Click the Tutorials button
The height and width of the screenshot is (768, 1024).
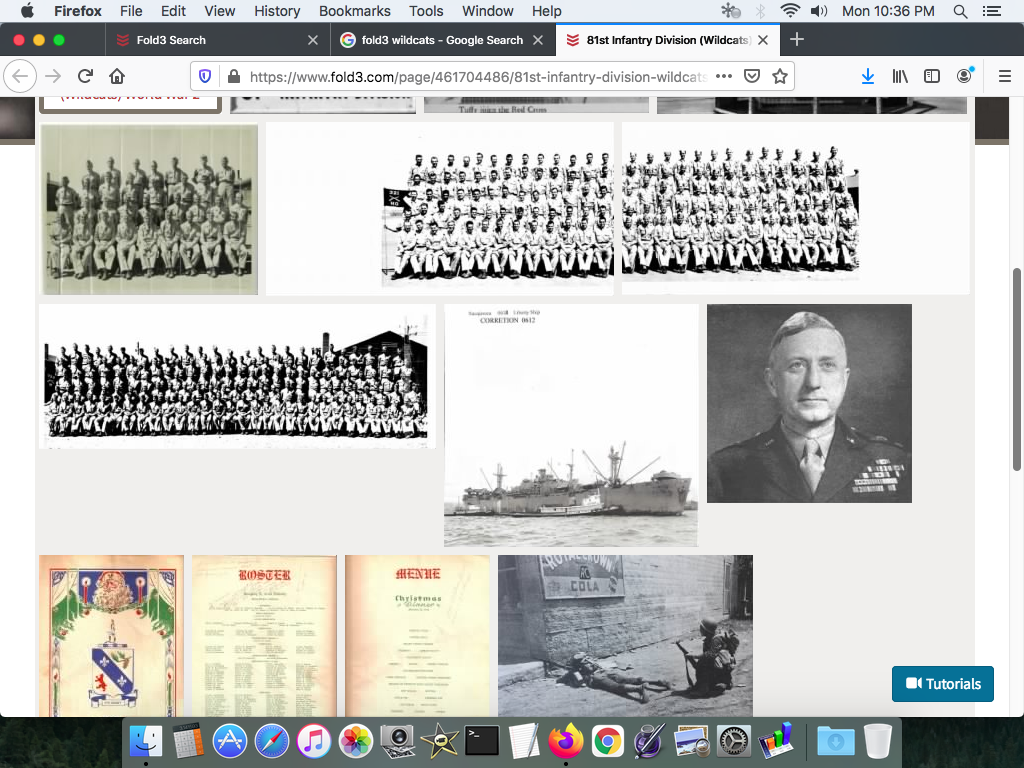point(942,684)
